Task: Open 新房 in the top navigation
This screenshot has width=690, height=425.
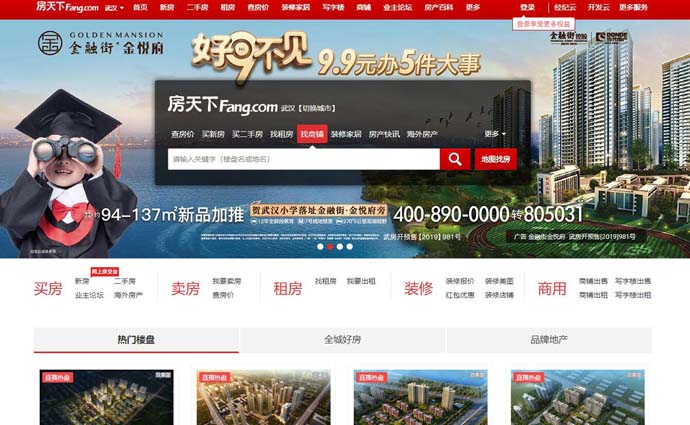Action: pos(167,7)
